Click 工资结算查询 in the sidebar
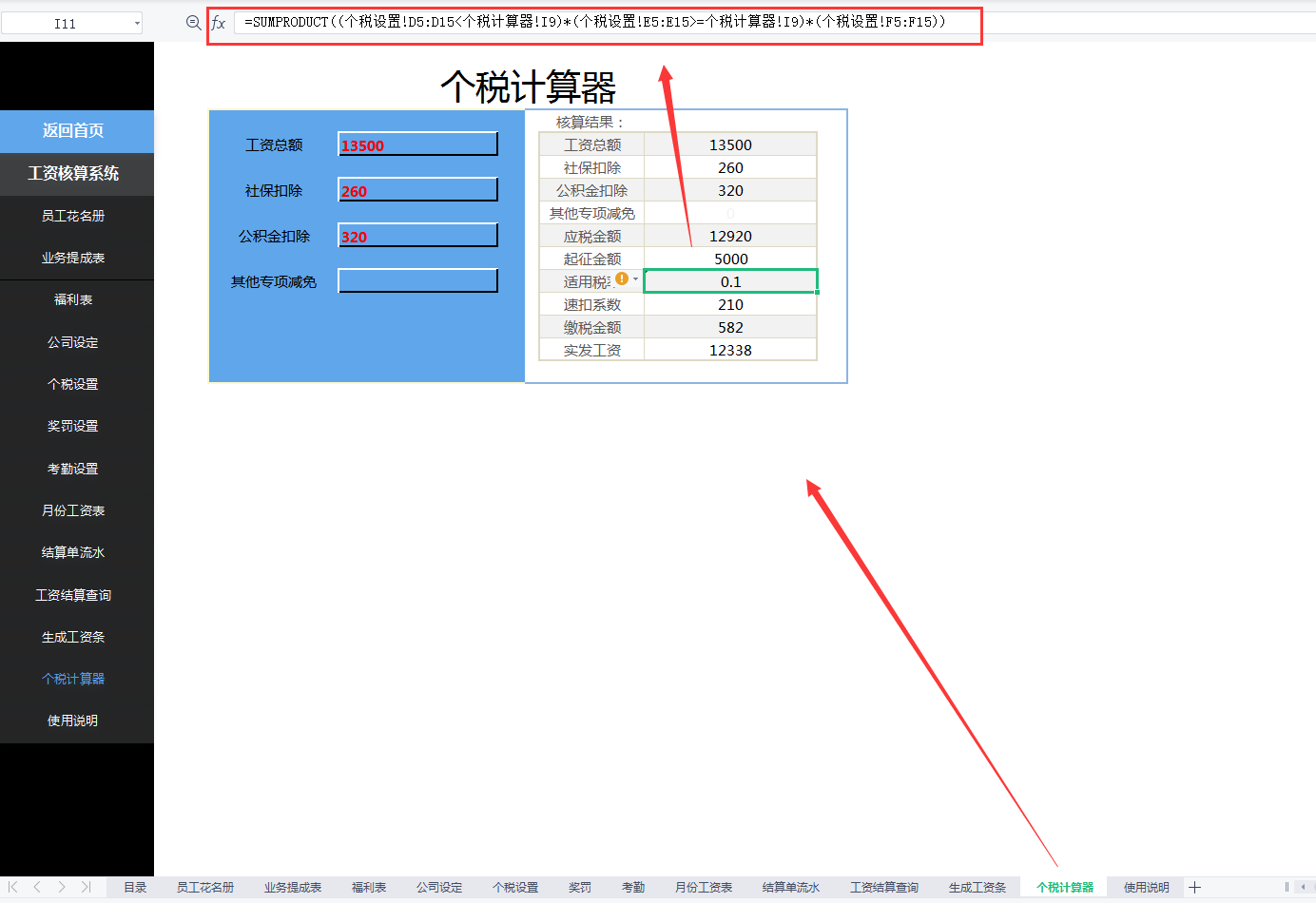 coord(76,594)
